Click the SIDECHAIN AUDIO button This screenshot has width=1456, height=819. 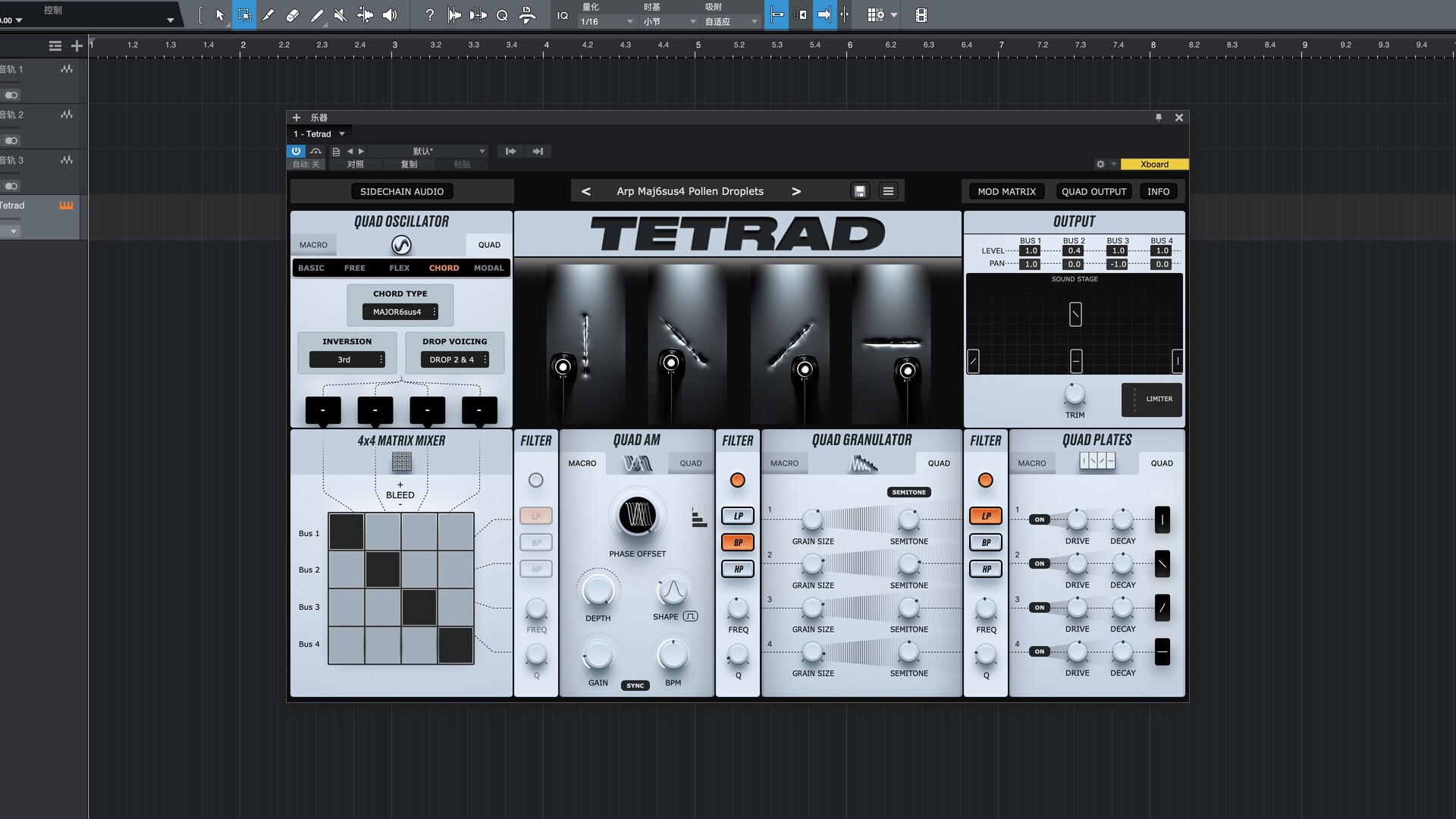point(402,191)
